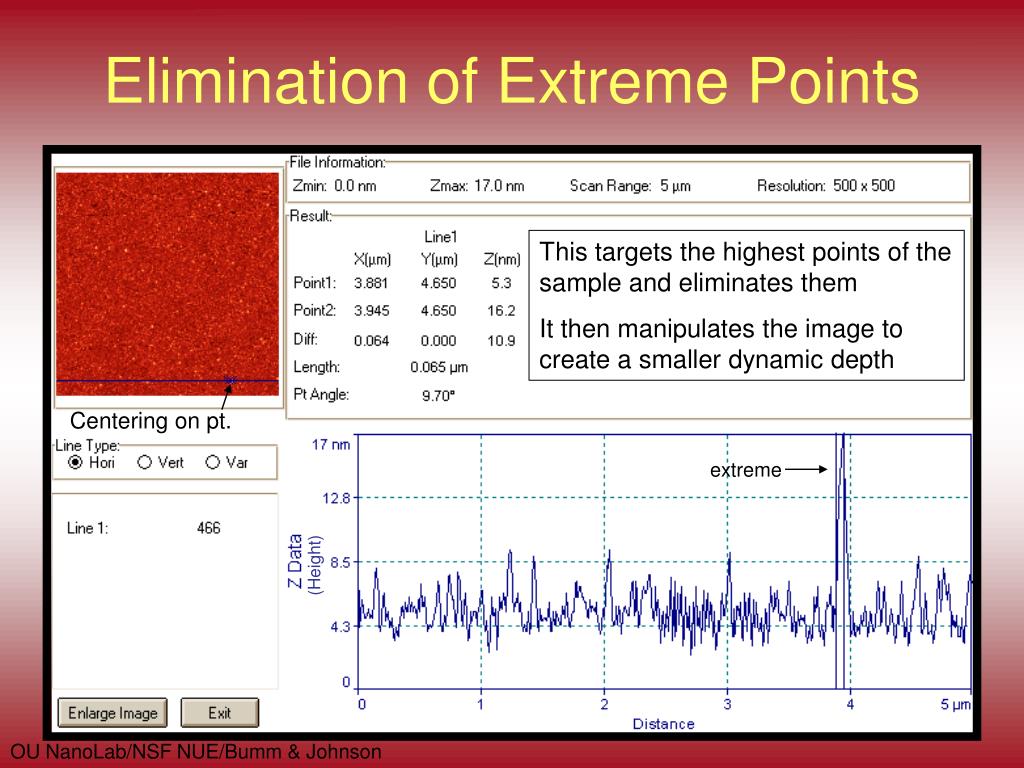Click the Y(µm) column header
The image size is (1024, 768).
click(440, 259)
